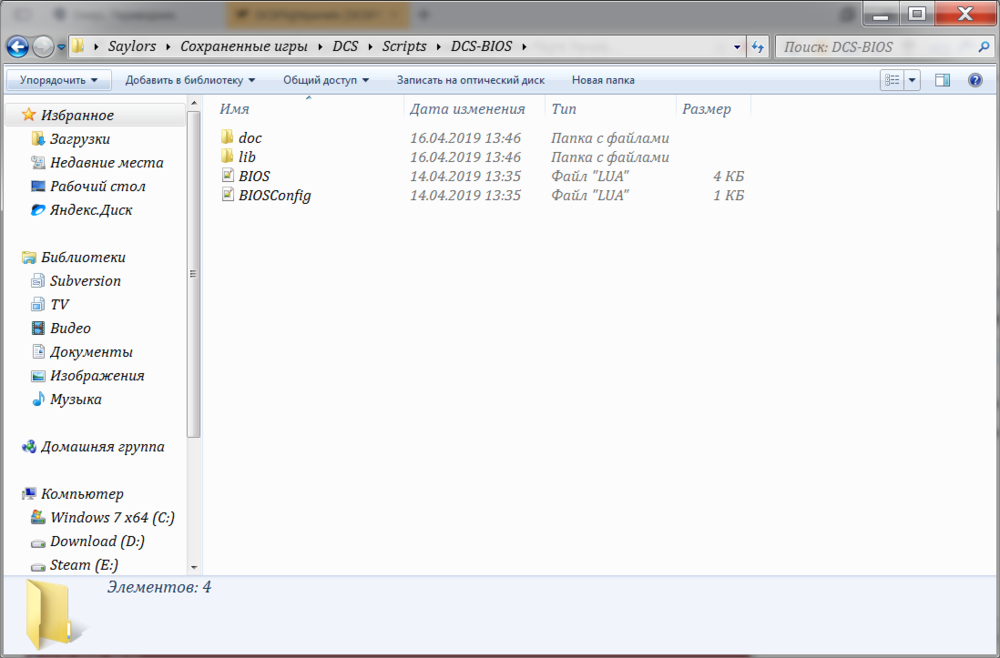Open the Документы library
This screenshot has width=1000, height=658.
[x=91, y=351]
